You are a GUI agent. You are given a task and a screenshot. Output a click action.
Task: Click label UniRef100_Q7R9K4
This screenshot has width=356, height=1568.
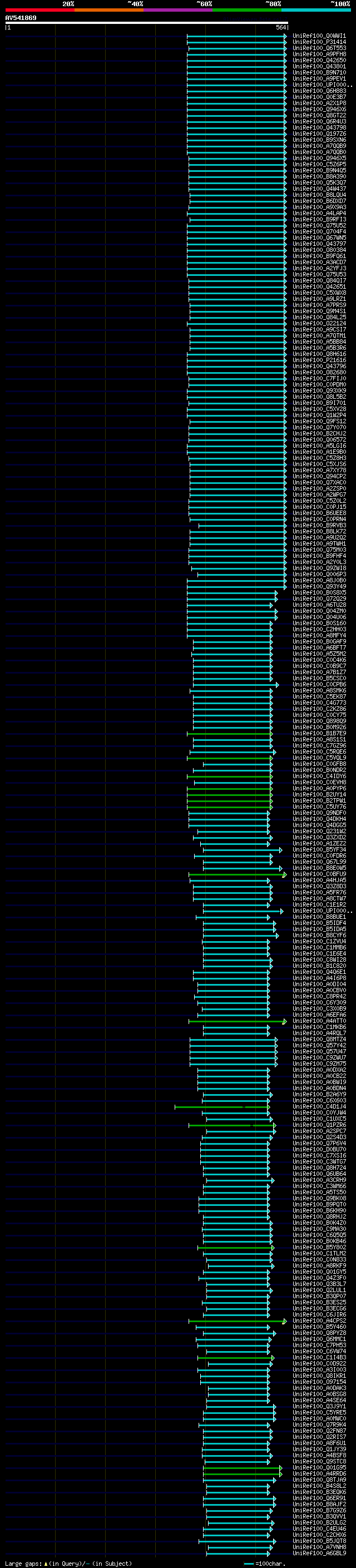319,1424
